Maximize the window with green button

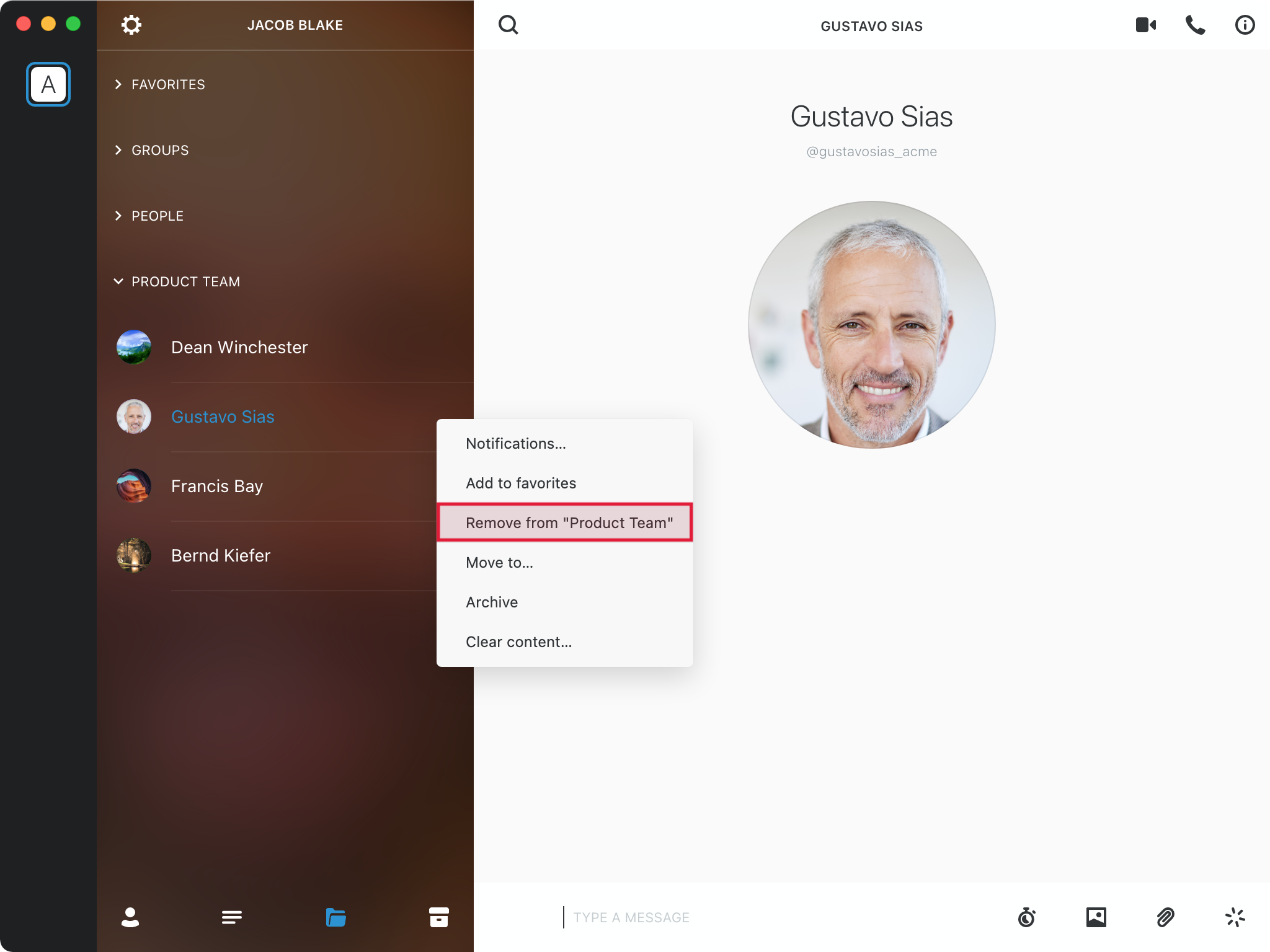(x=73, y=24)
